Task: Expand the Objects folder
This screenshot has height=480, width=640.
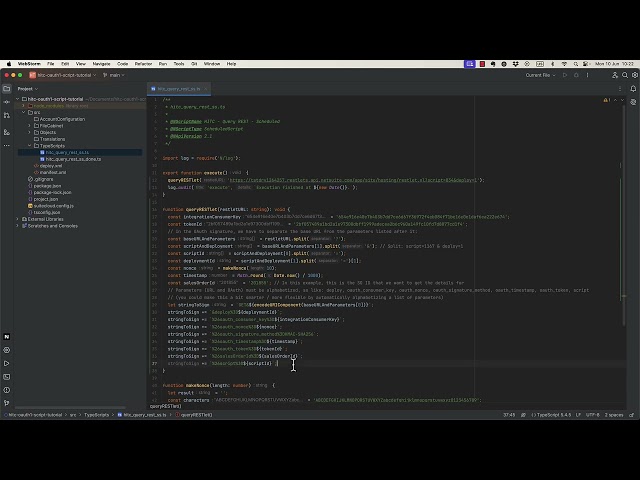Action: click(x=30, y=132)
